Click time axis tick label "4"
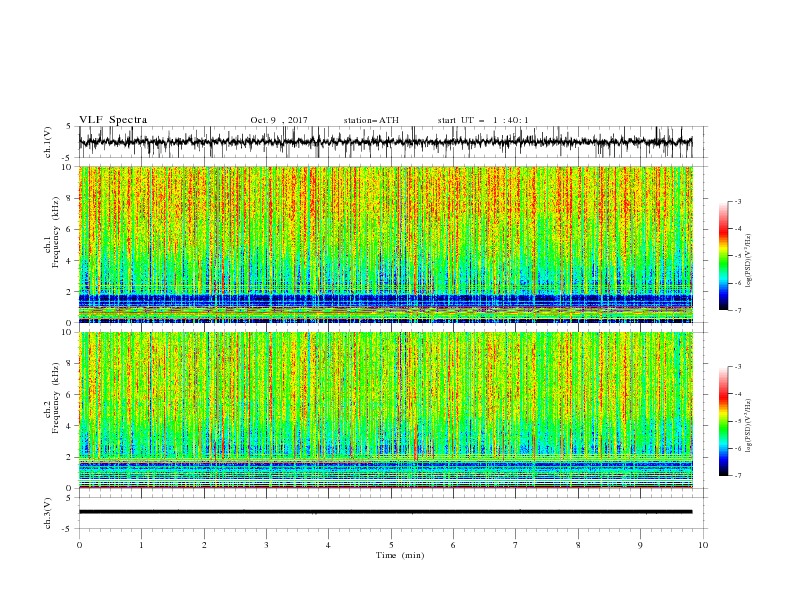Viewport: 792px width, 612px height. [329, 545]
